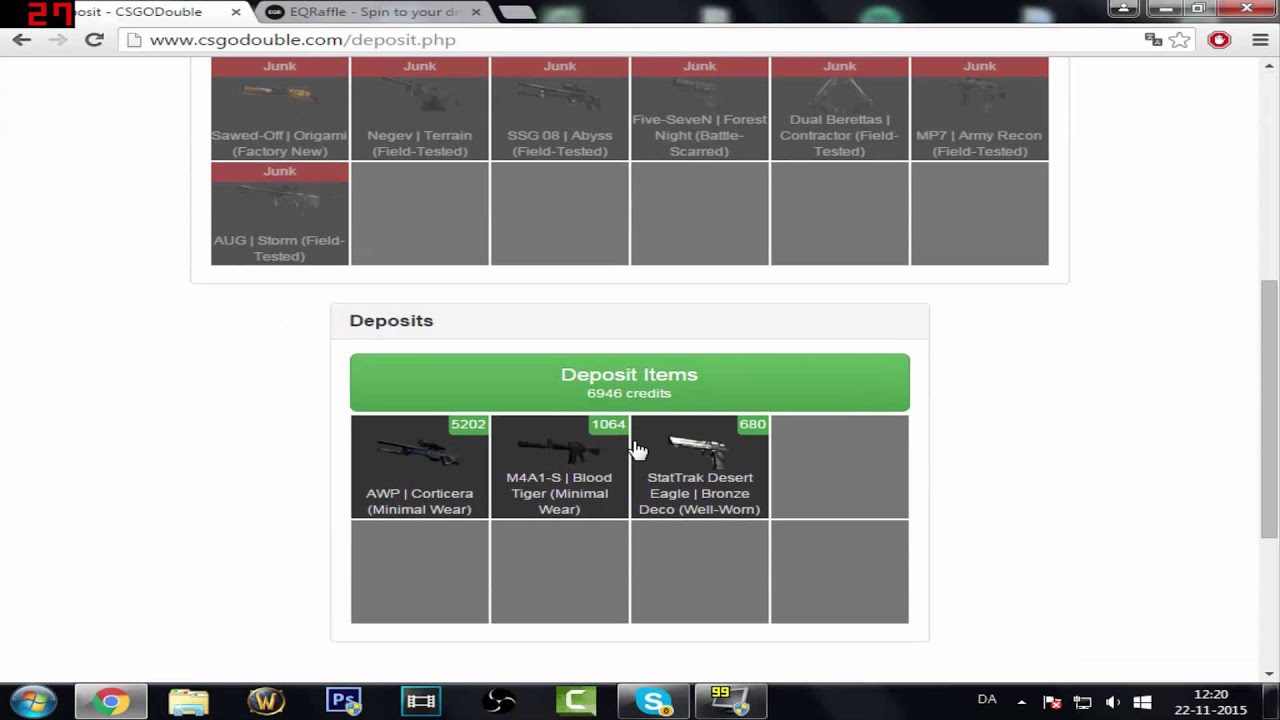Click the 5202 credit value badge
This screenshot has height=720, width=1280.
point(468,424)
